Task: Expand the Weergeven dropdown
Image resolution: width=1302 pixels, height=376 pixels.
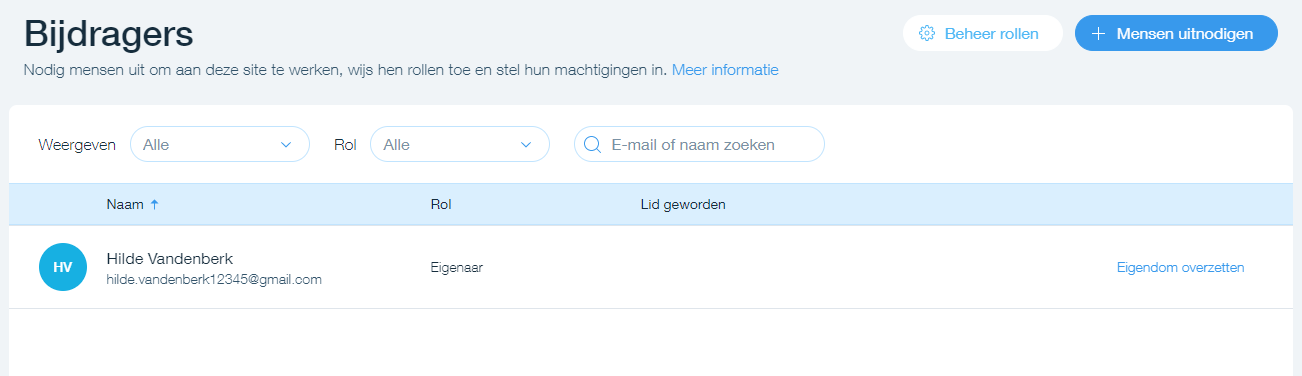Action: (220, 144)
